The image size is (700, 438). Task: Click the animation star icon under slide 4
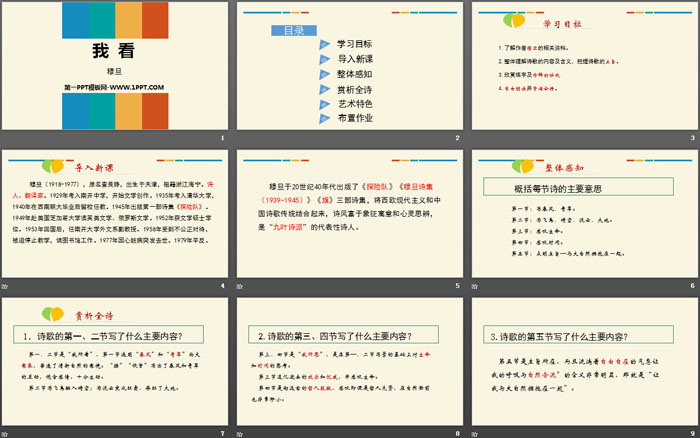(5, 286)
